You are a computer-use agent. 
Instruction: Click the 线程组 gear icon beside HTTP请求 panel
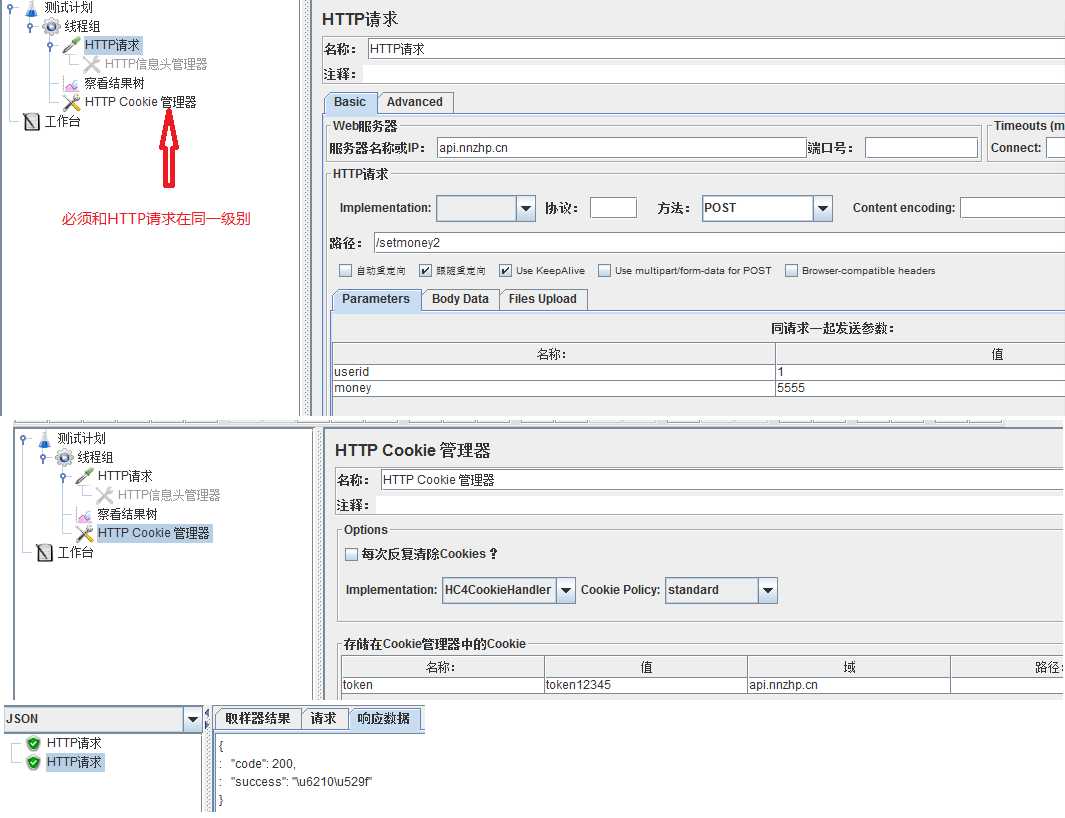pos(52,26)
